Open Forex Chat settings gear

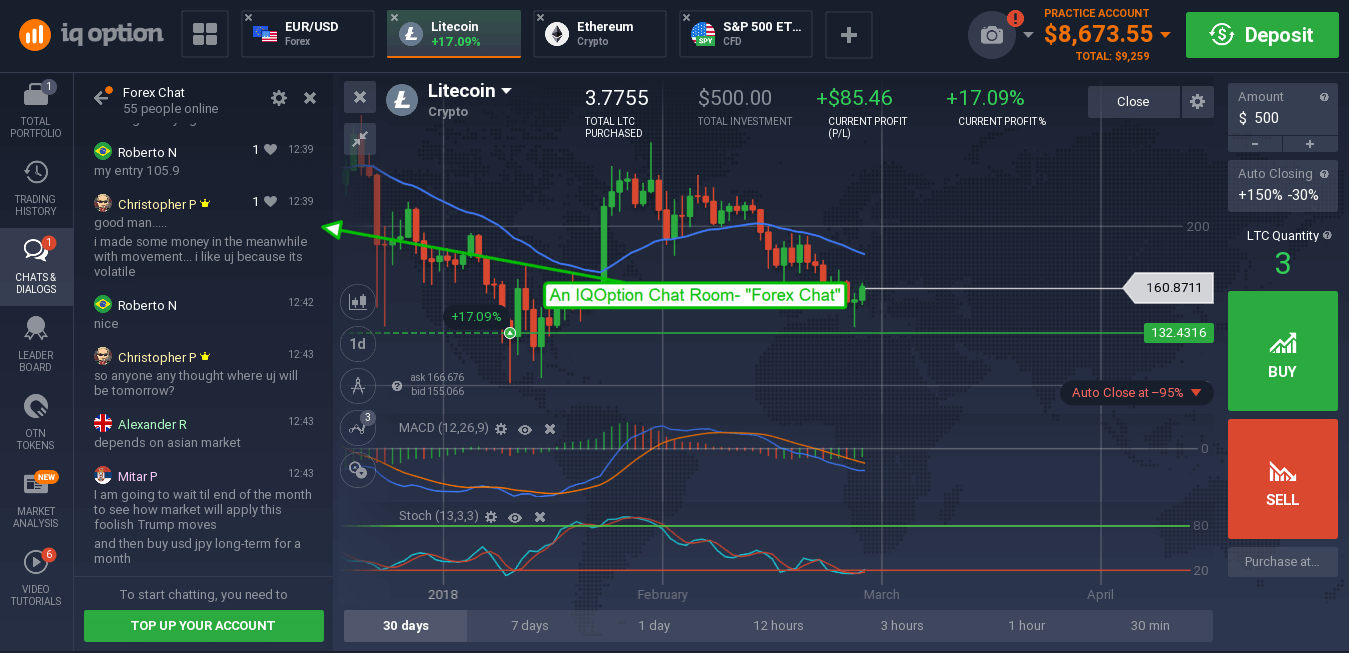click(279, 98)
